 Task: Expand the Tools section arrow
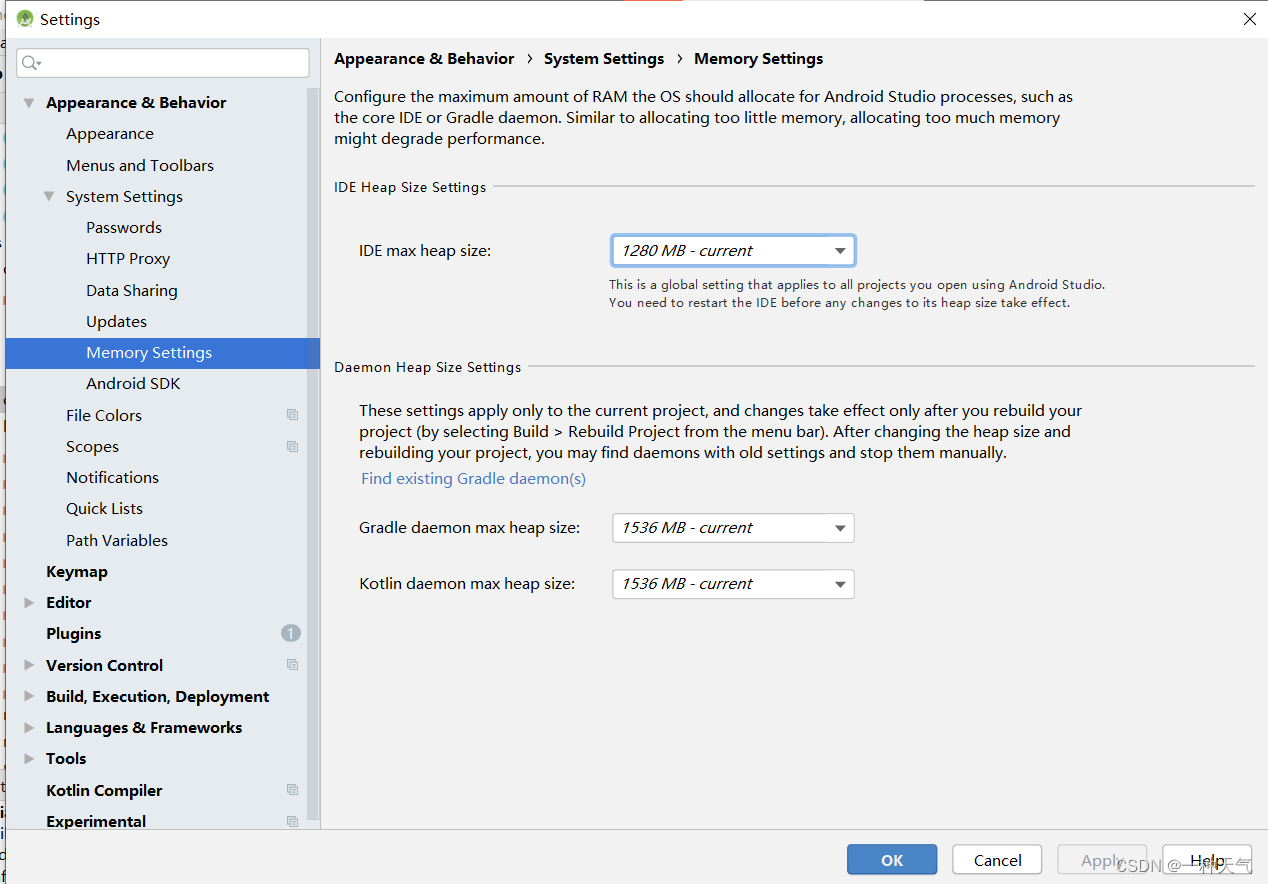(29, 758)
